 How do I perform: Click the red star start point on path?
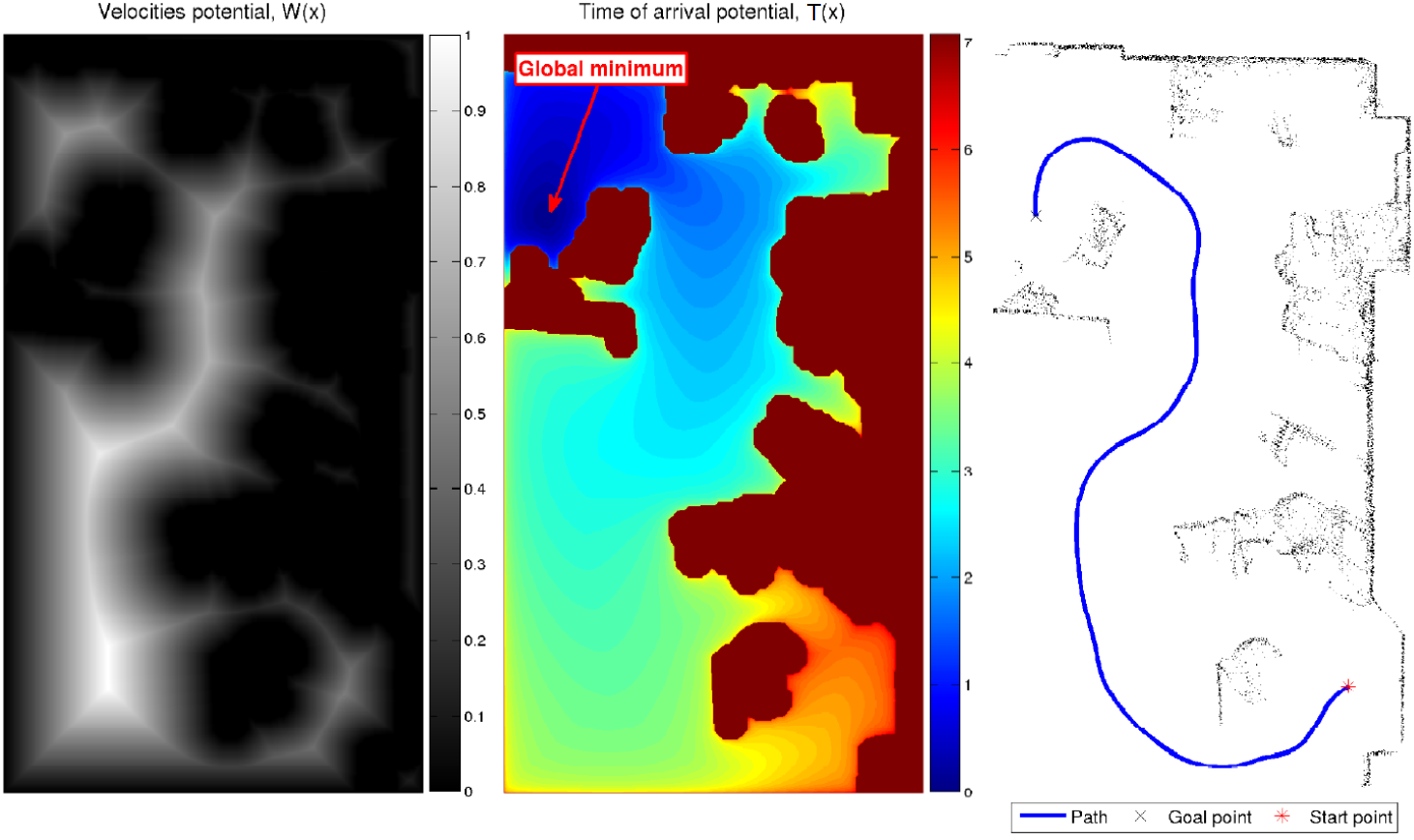(1347, 687)
